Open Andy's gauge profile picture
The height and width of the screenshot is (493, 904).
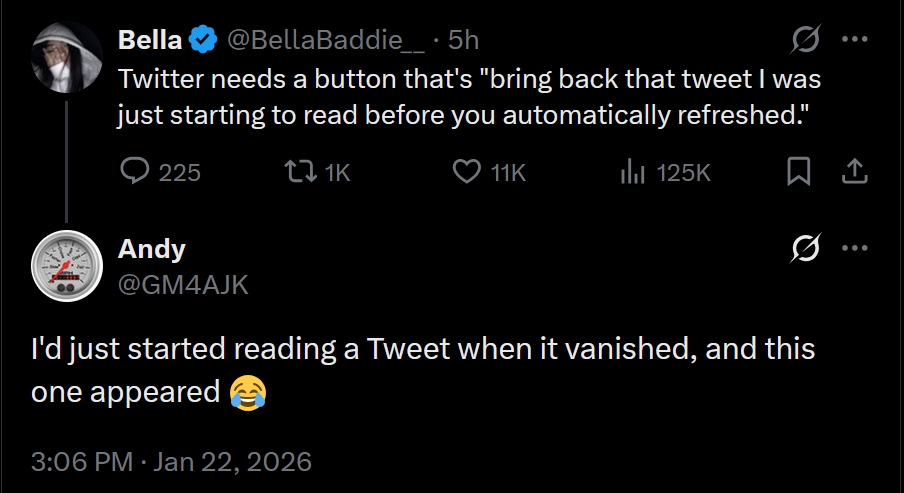click(x=67, y=265)
